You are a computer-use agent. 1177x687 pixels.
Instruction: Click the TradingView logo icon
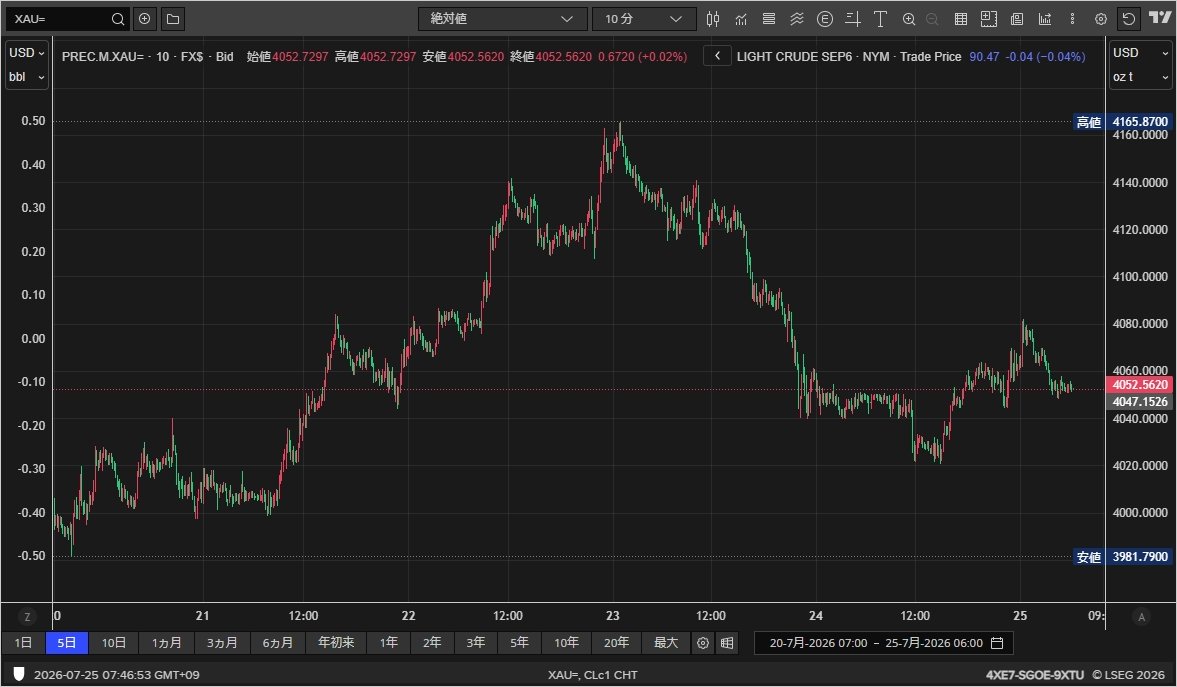coord(1159,17)
